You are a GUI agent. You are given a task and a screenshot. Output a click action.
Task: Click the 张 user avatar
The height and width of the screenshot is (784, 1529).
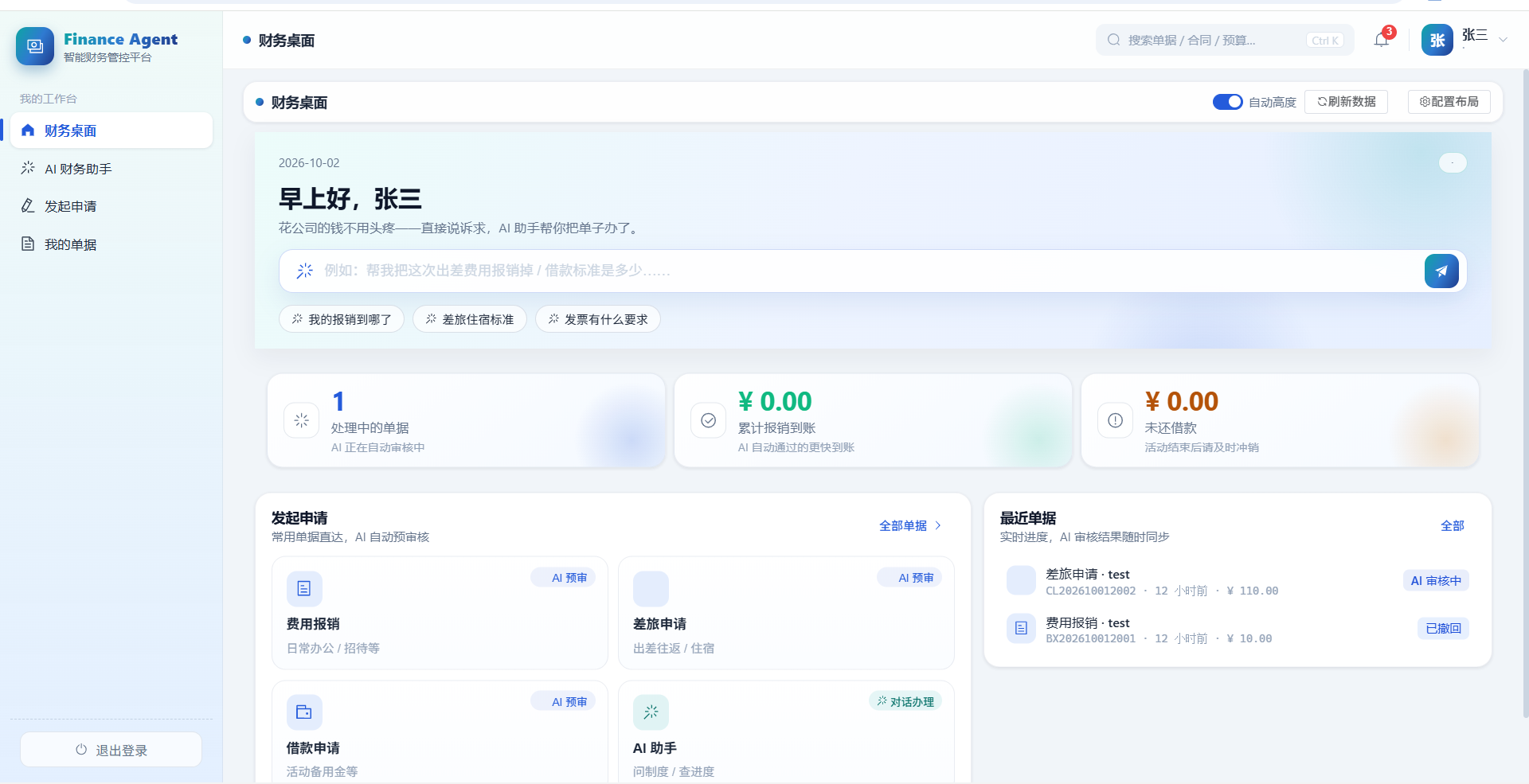coord(1437,40)
